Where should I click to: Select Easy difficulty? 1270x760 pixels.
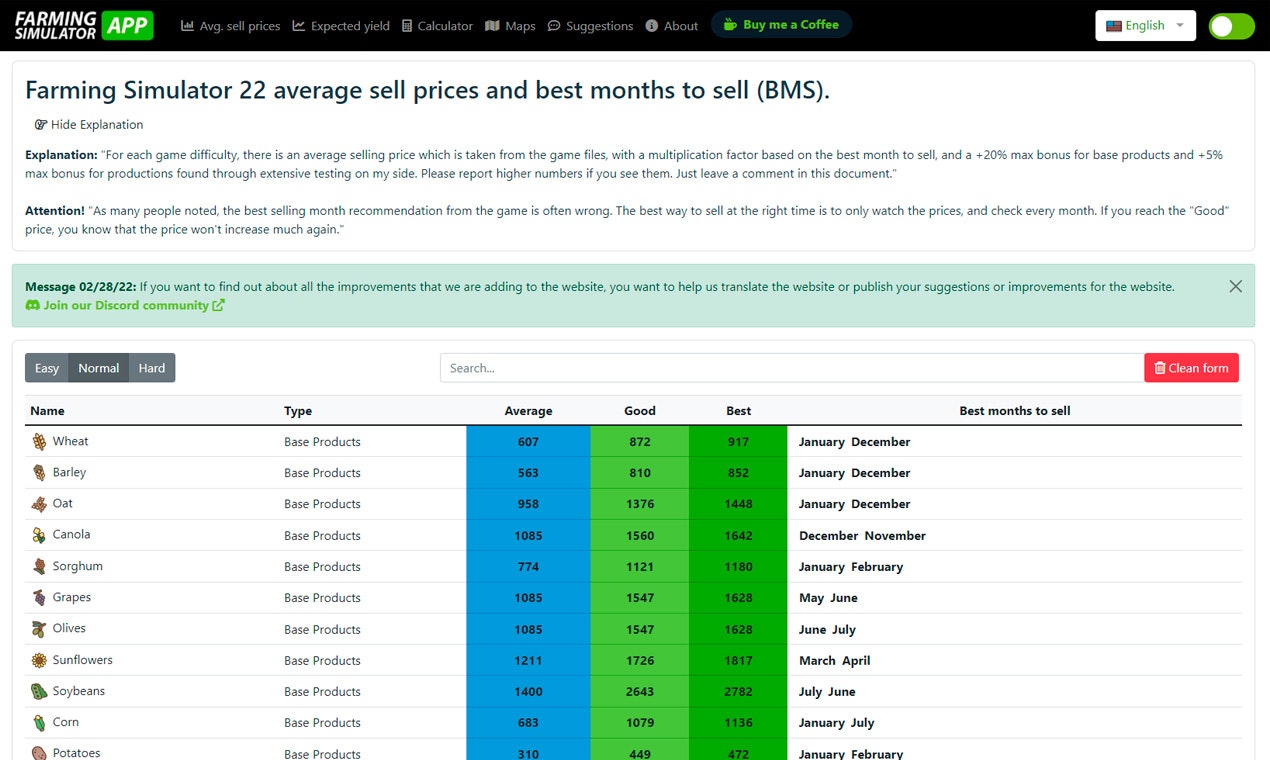47,368
